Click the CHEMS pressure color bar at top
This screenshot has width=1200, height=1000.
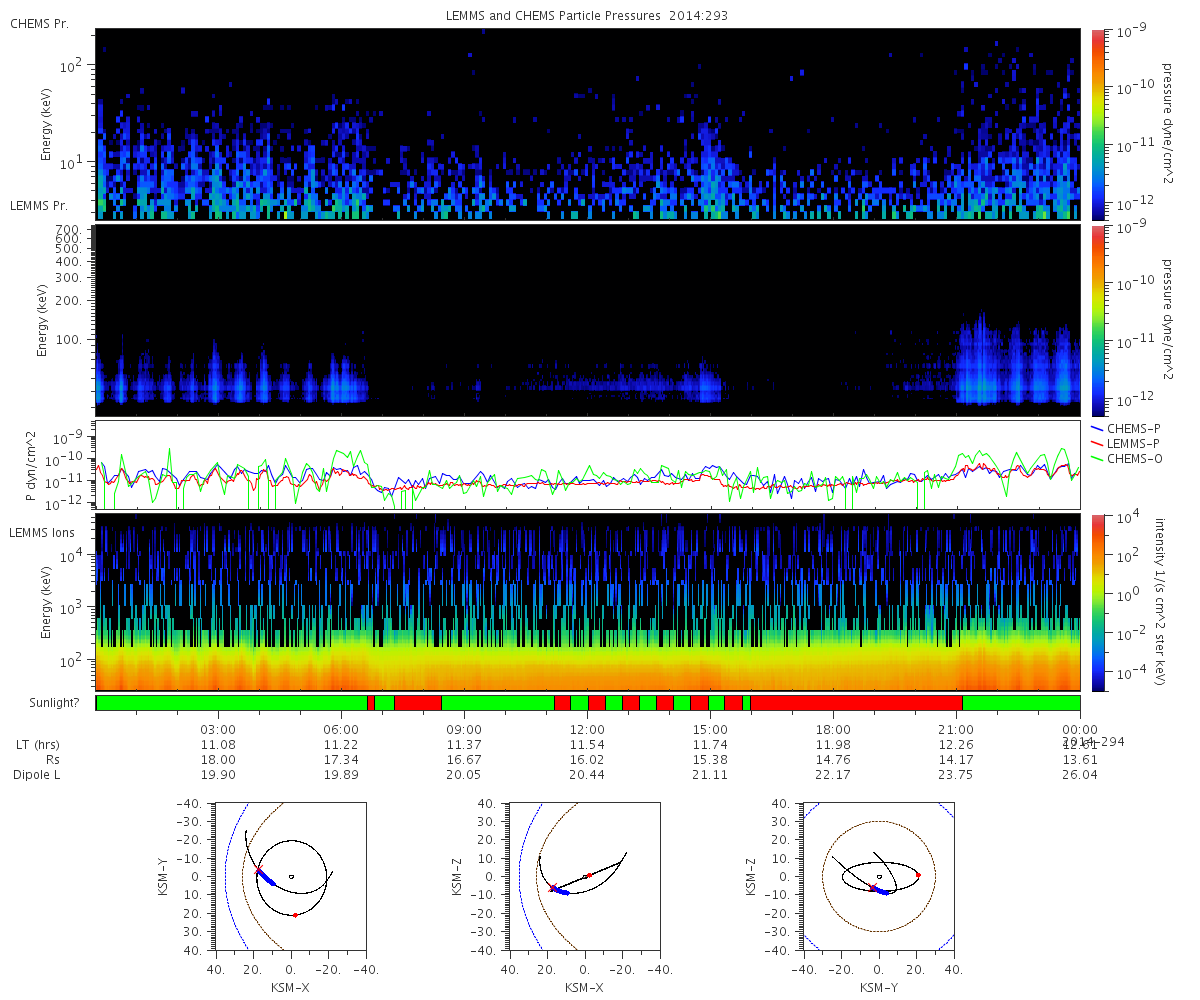click(x=1098, y=124)
